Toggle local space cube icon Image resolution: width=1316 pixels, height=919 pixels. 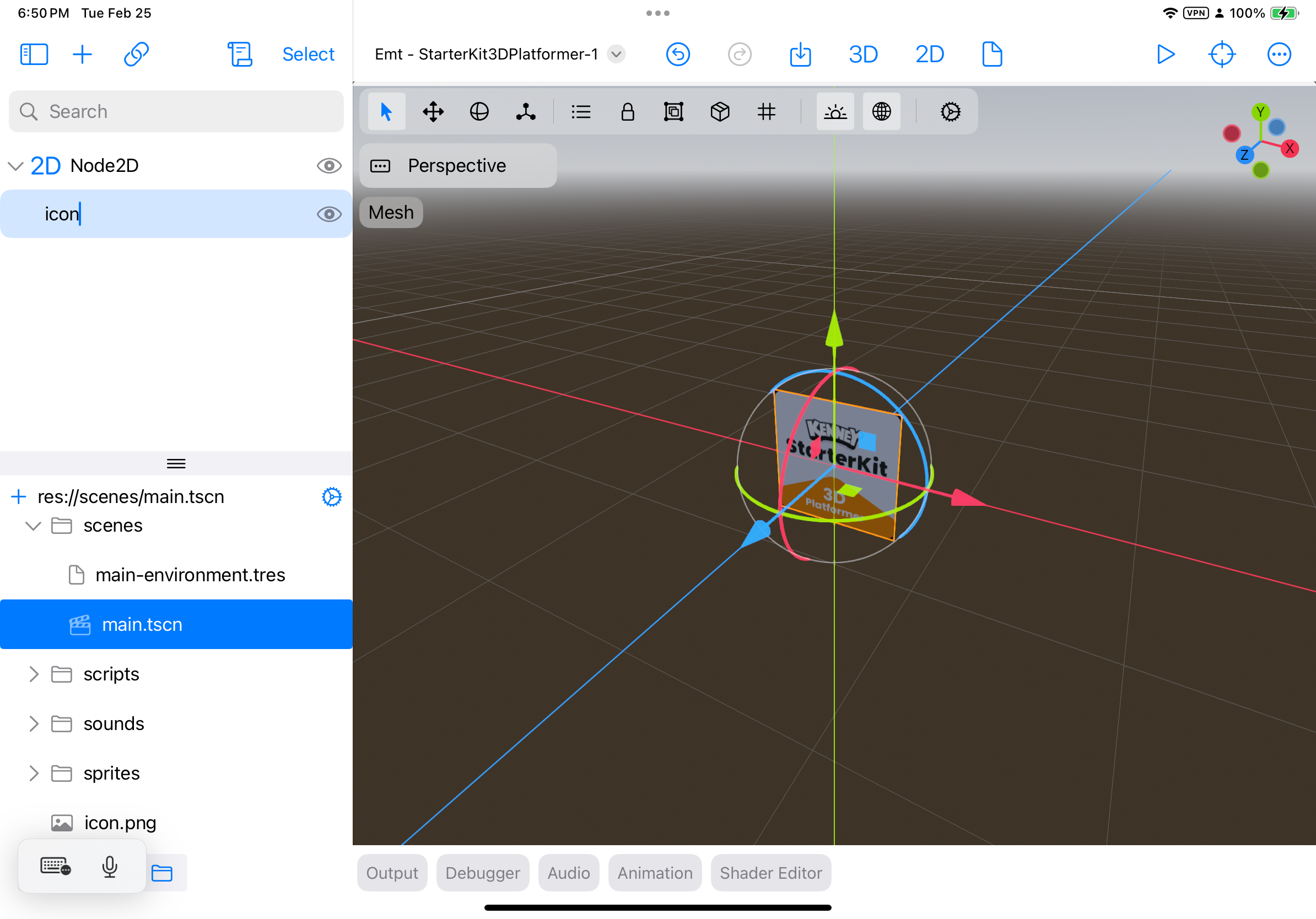point(720,111)
